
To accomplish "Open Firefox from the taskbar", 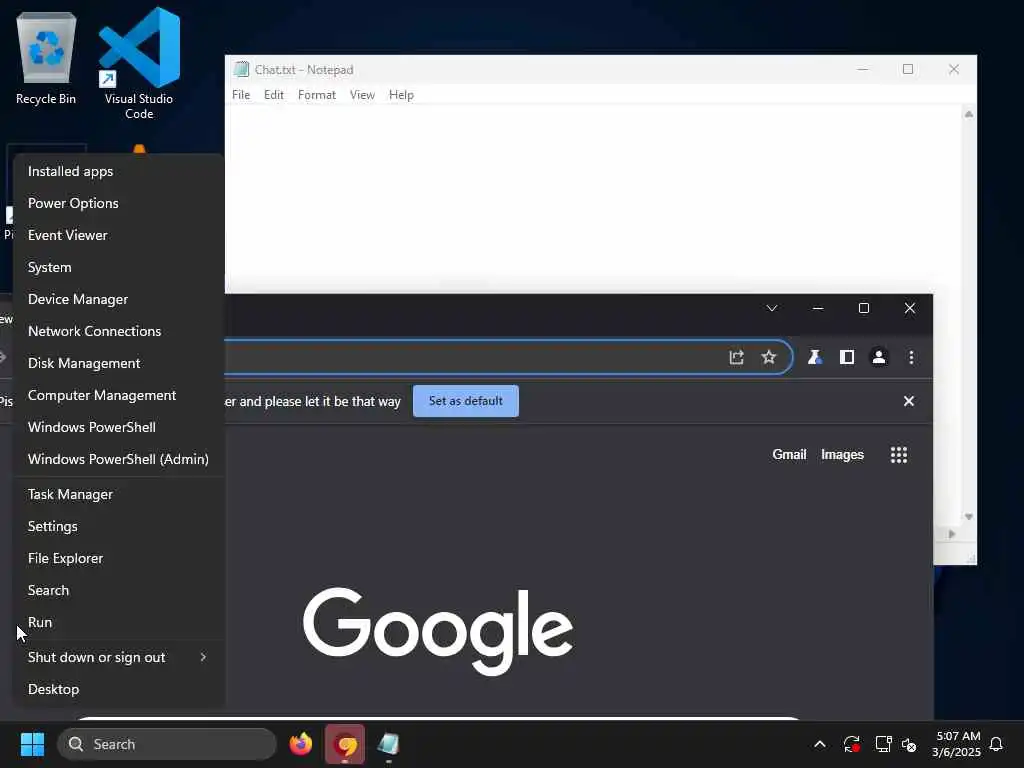I will 301,744.
